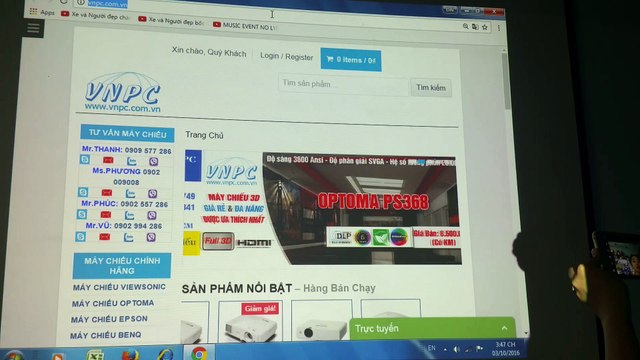Open the MÁY CHIẾU BENQ category
Screen dimensions: 640x360
click(x=106, y=335)
